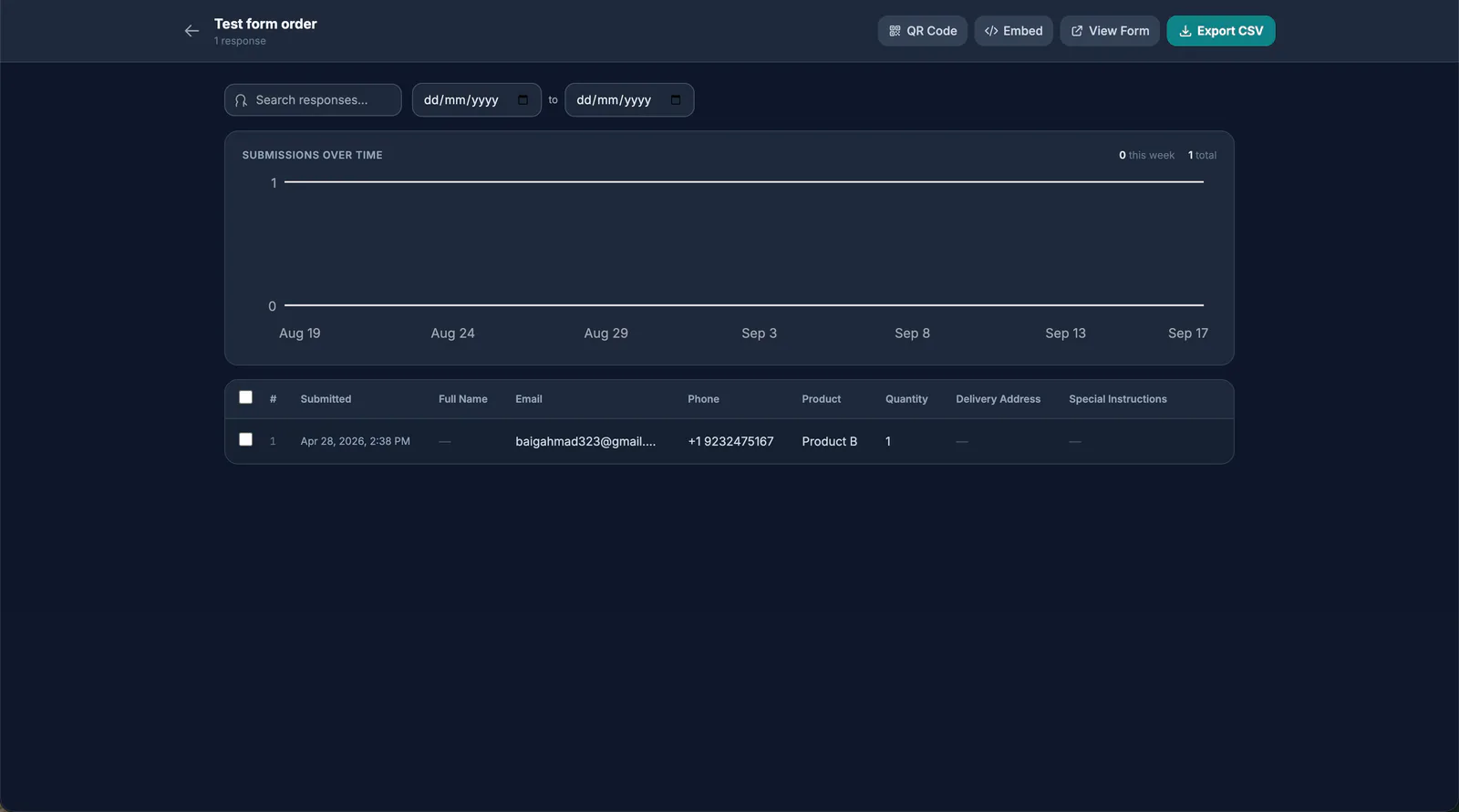Click the Submissions Over Time heading

tap(312, 155)
